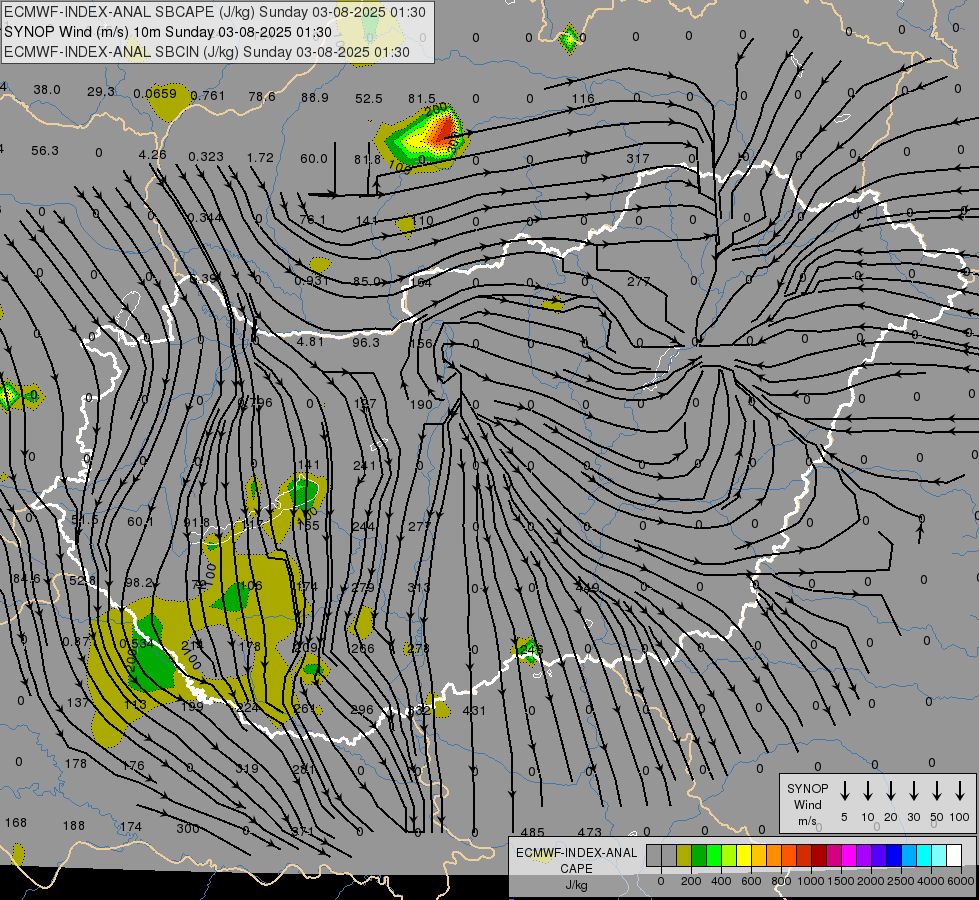This screenshot has width=979, height=900.
Task: Click the map value 449
Action: pyautogui.click(x=587, y=588)
